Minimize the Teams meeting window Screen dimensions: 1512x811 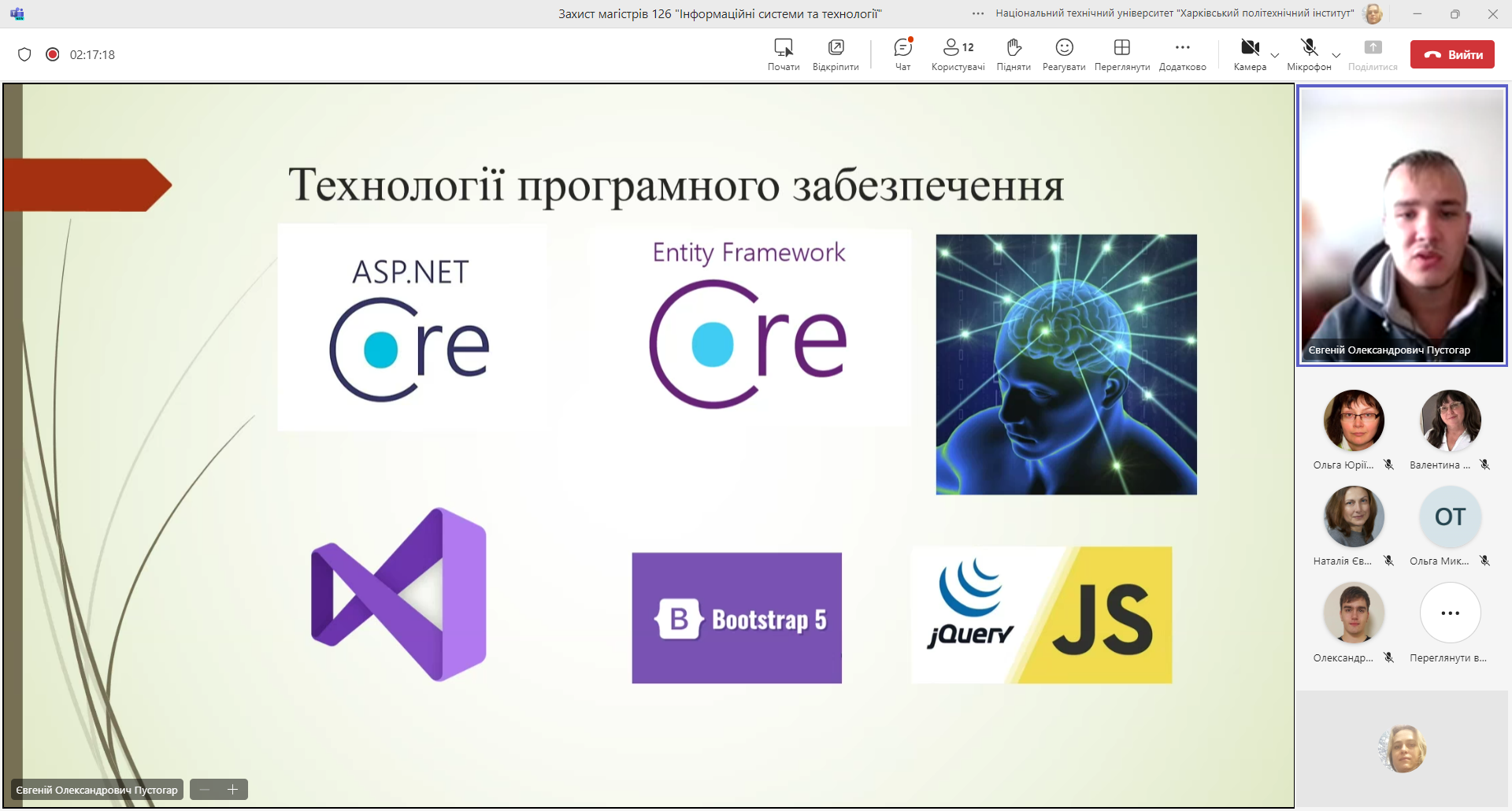pos(1417,13)
